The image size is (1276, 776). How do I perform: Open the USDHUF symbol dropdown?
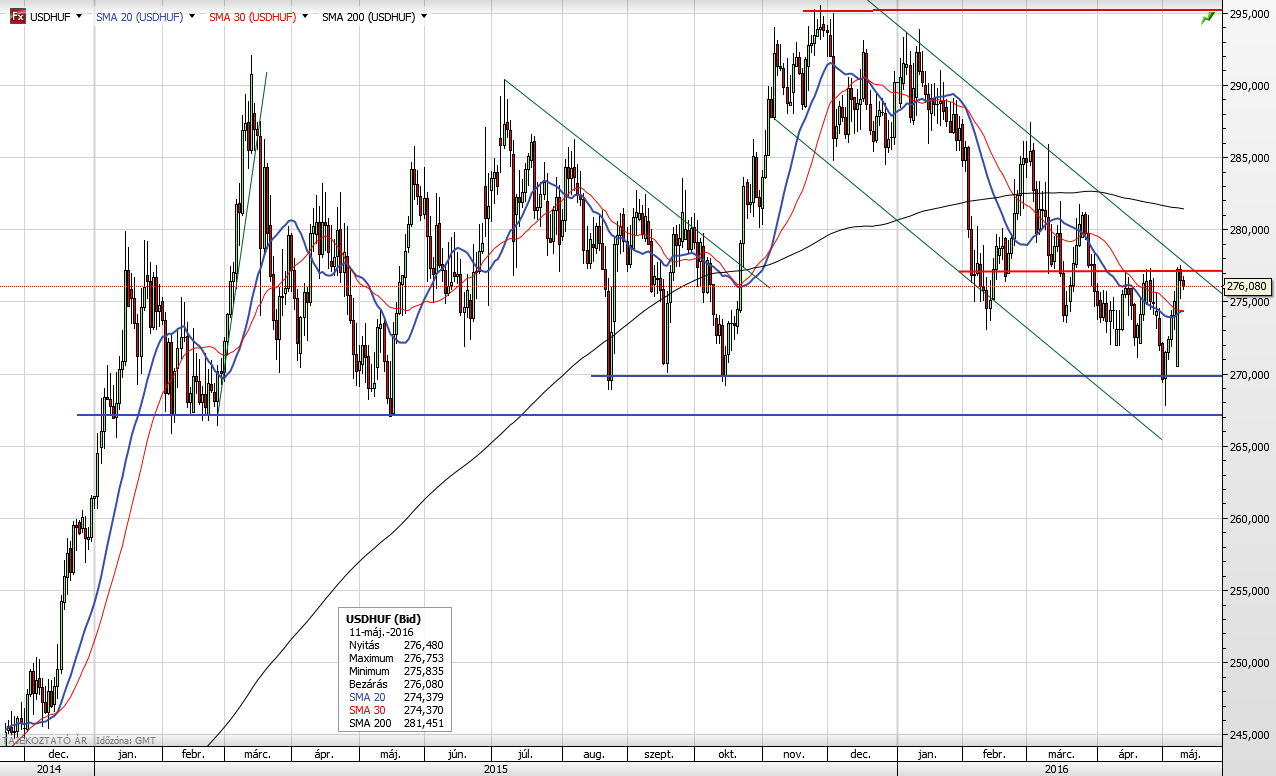click(x=78, y=17)
